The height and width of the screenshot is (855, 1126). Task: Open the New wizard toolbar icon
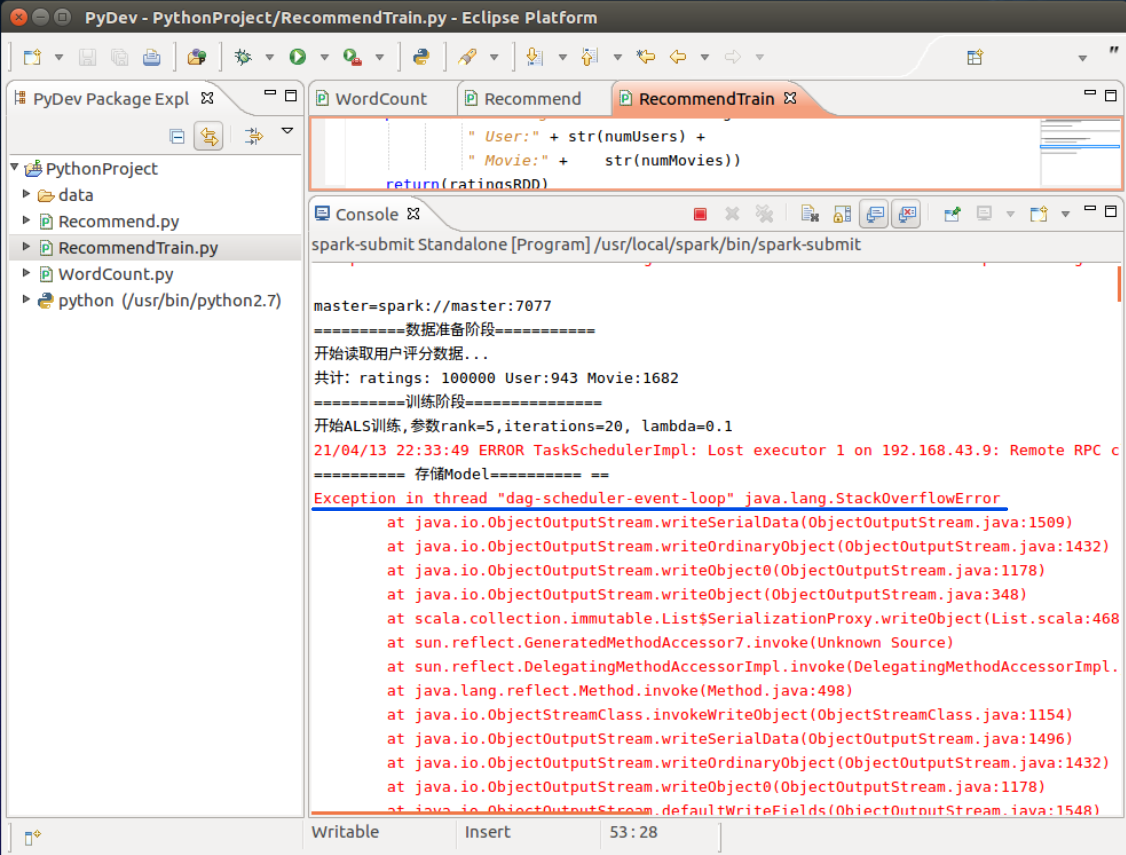[32, 57]
